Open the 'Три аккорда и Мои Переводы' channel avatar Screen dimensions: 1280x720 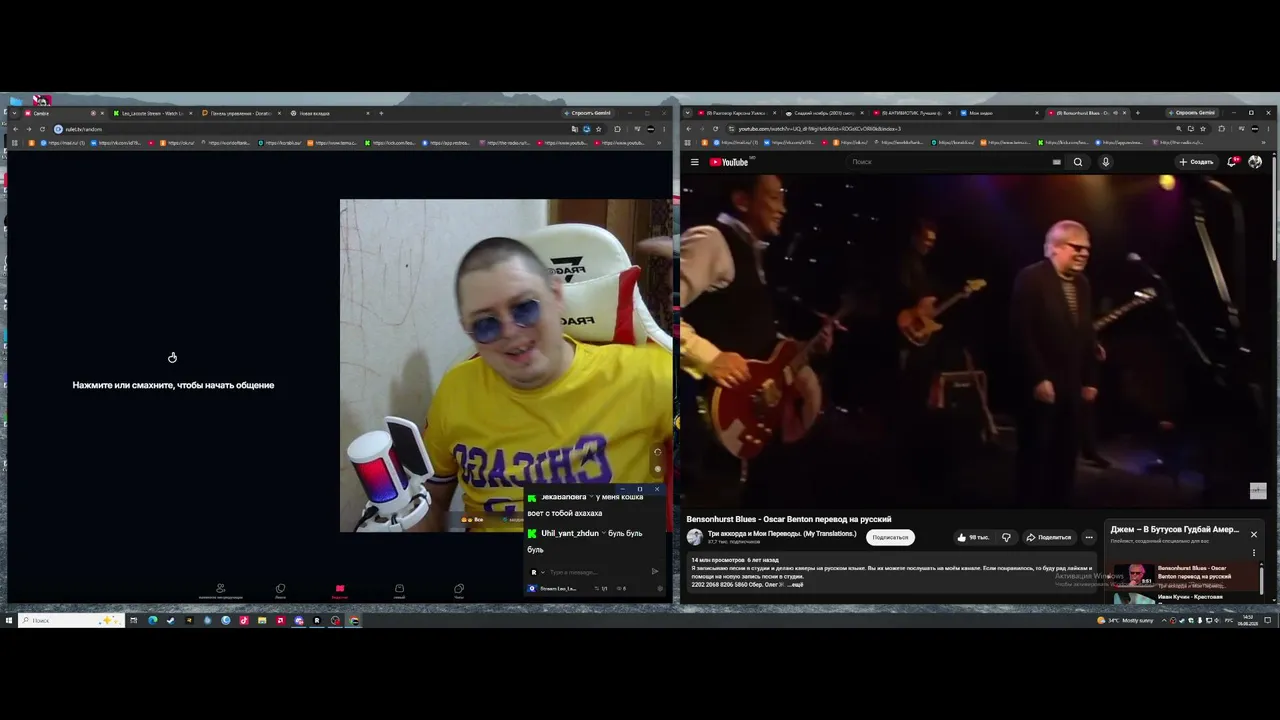(x=695, y=537)
